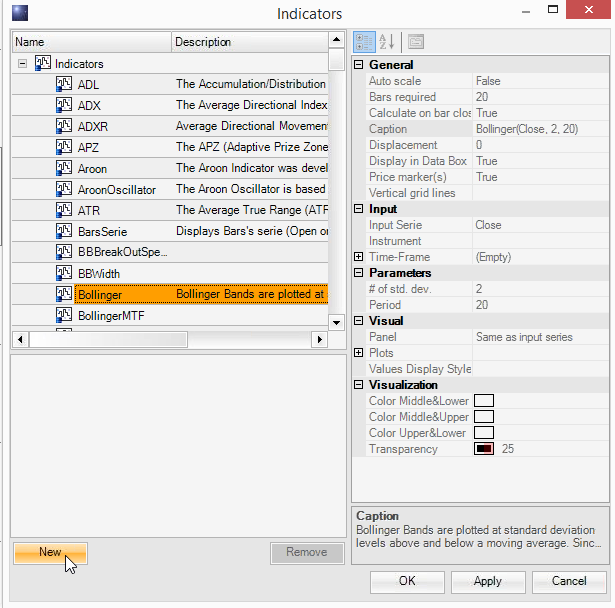Select the AroonOscillator tree row

[x=170, y=189]
